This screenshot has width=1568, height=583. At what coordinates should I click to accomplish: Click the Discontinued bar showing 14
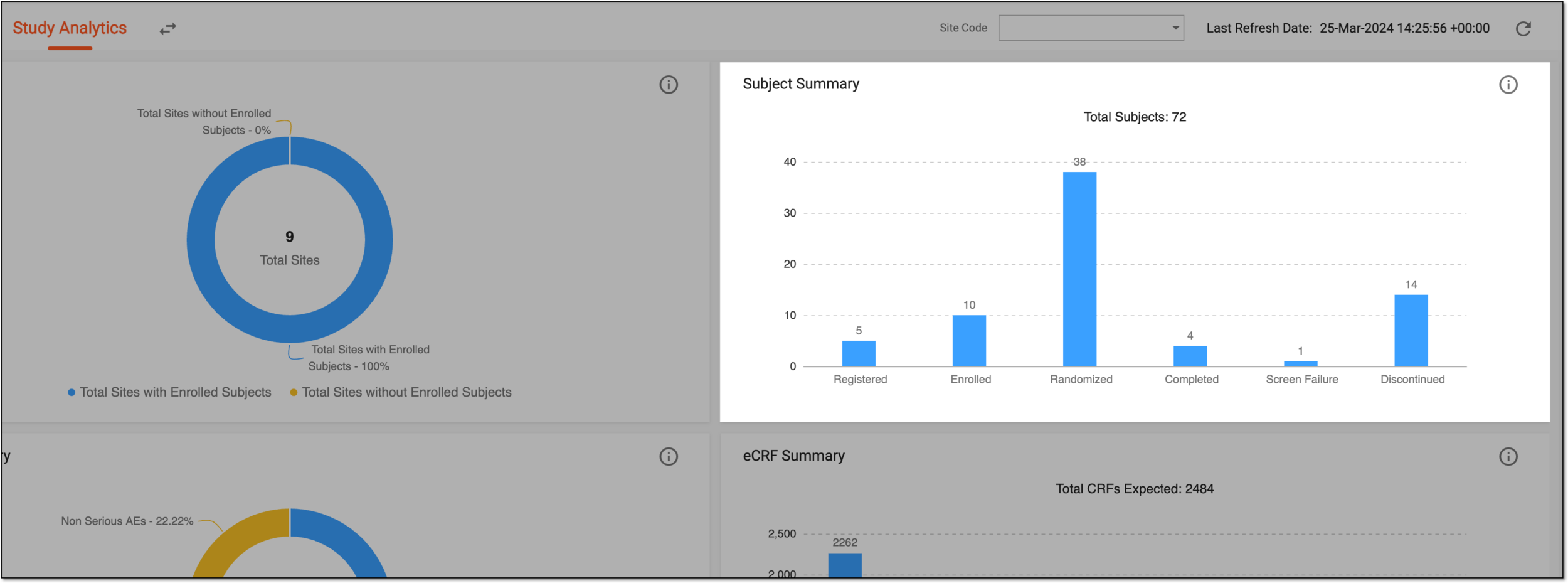1411,331
